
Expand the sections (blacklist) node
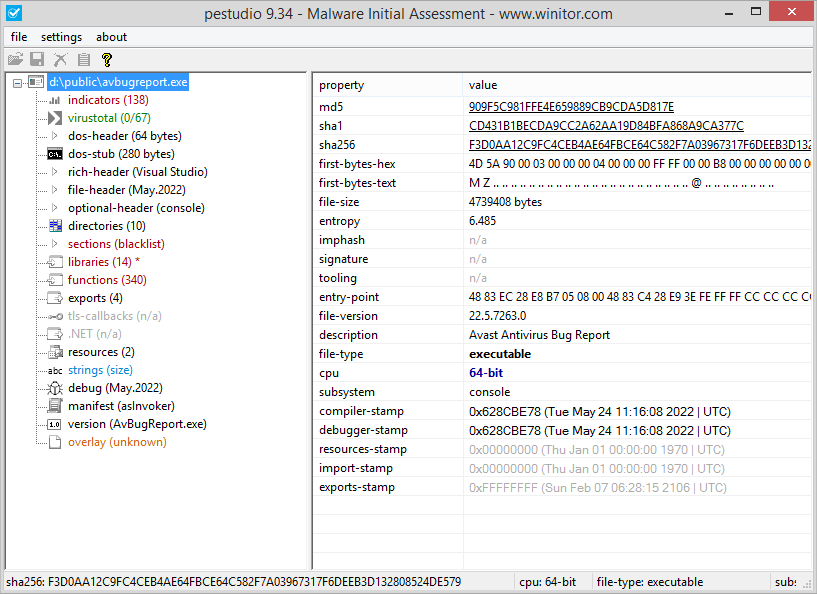pos(55,243)
